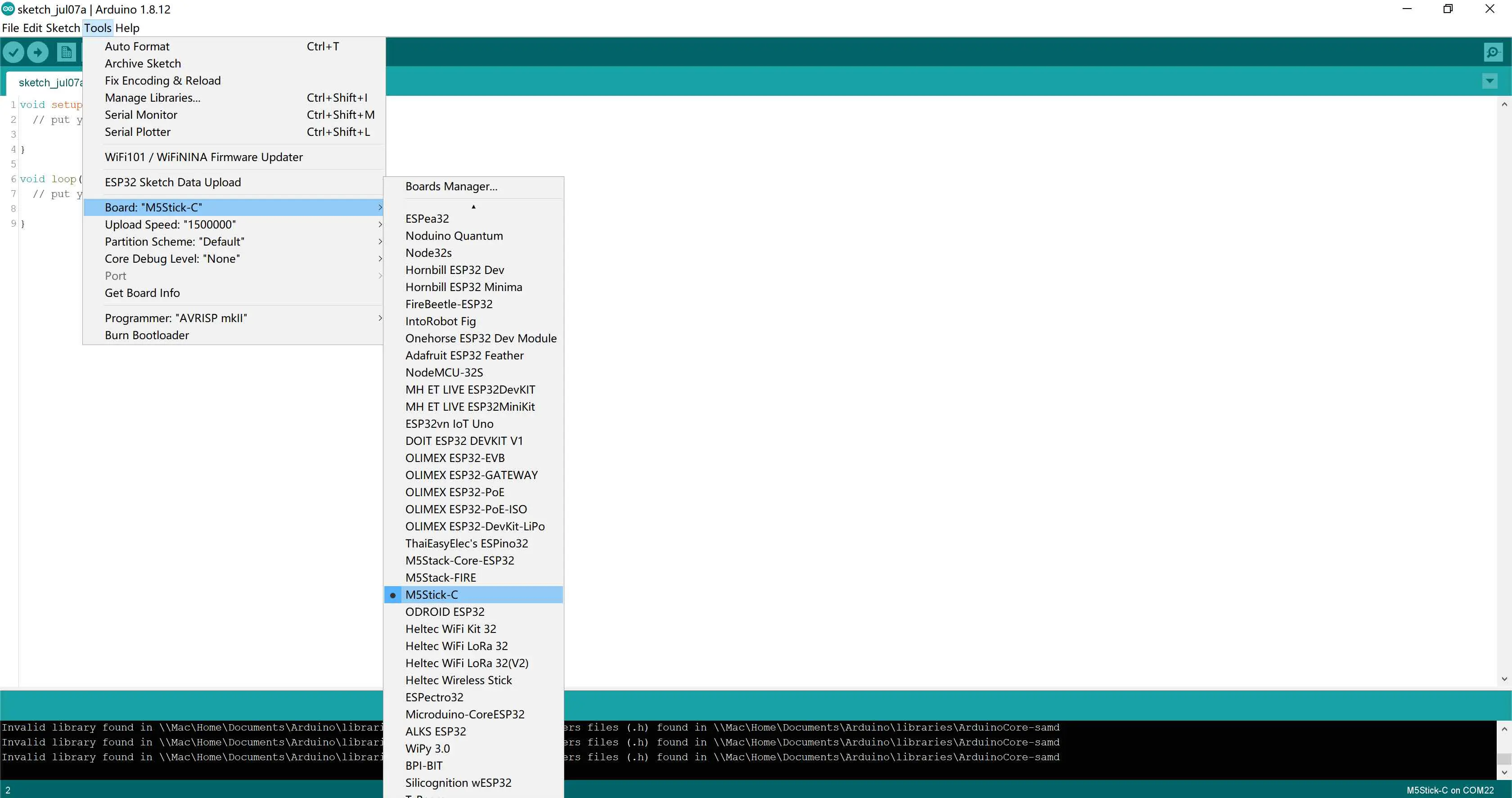
Task: Open the Sketch menu
Action: (63, 27)
